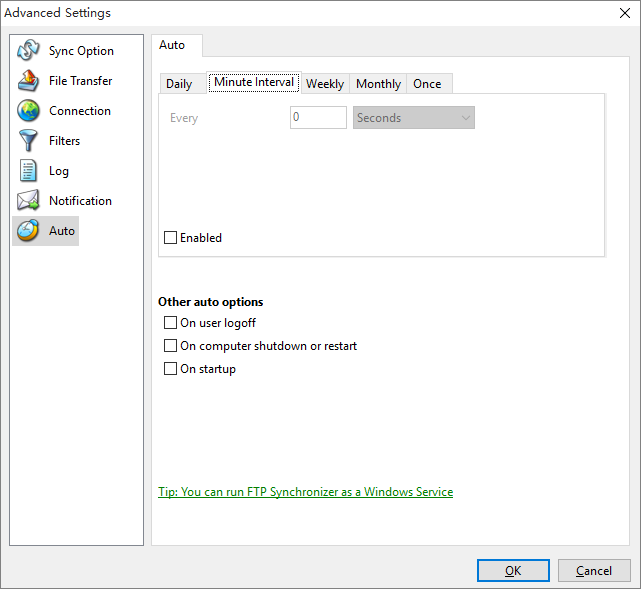
Task: Go to Connection label in sidebar
Action: [x=80, y=111]
